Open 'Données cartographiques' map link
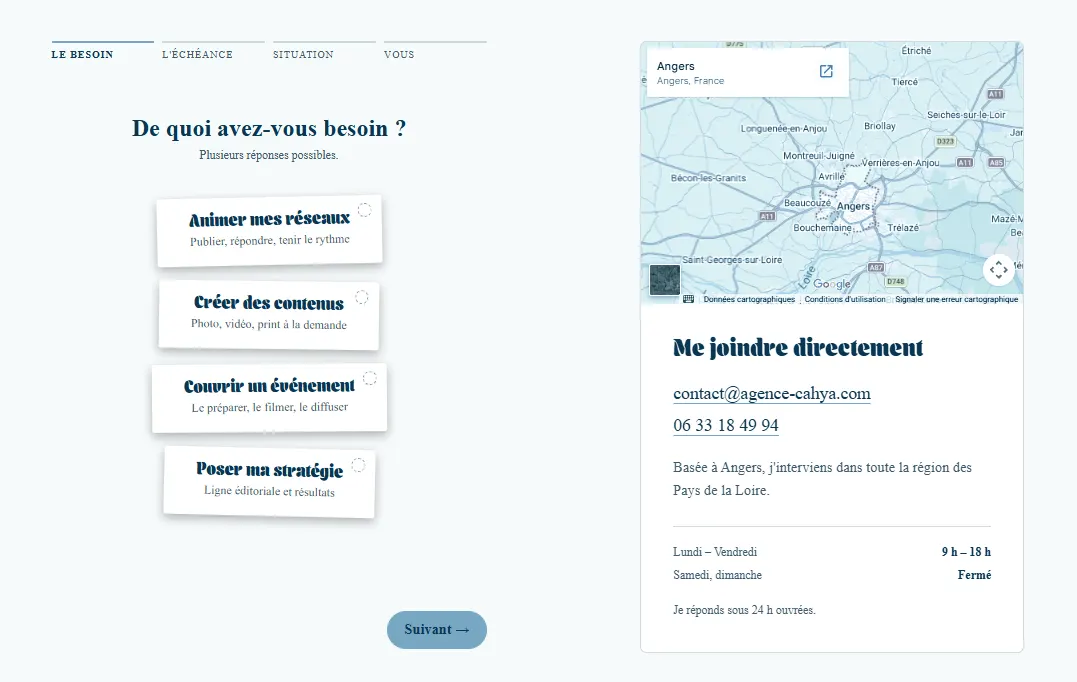1077x682 pixels. (x=749, y=299)
